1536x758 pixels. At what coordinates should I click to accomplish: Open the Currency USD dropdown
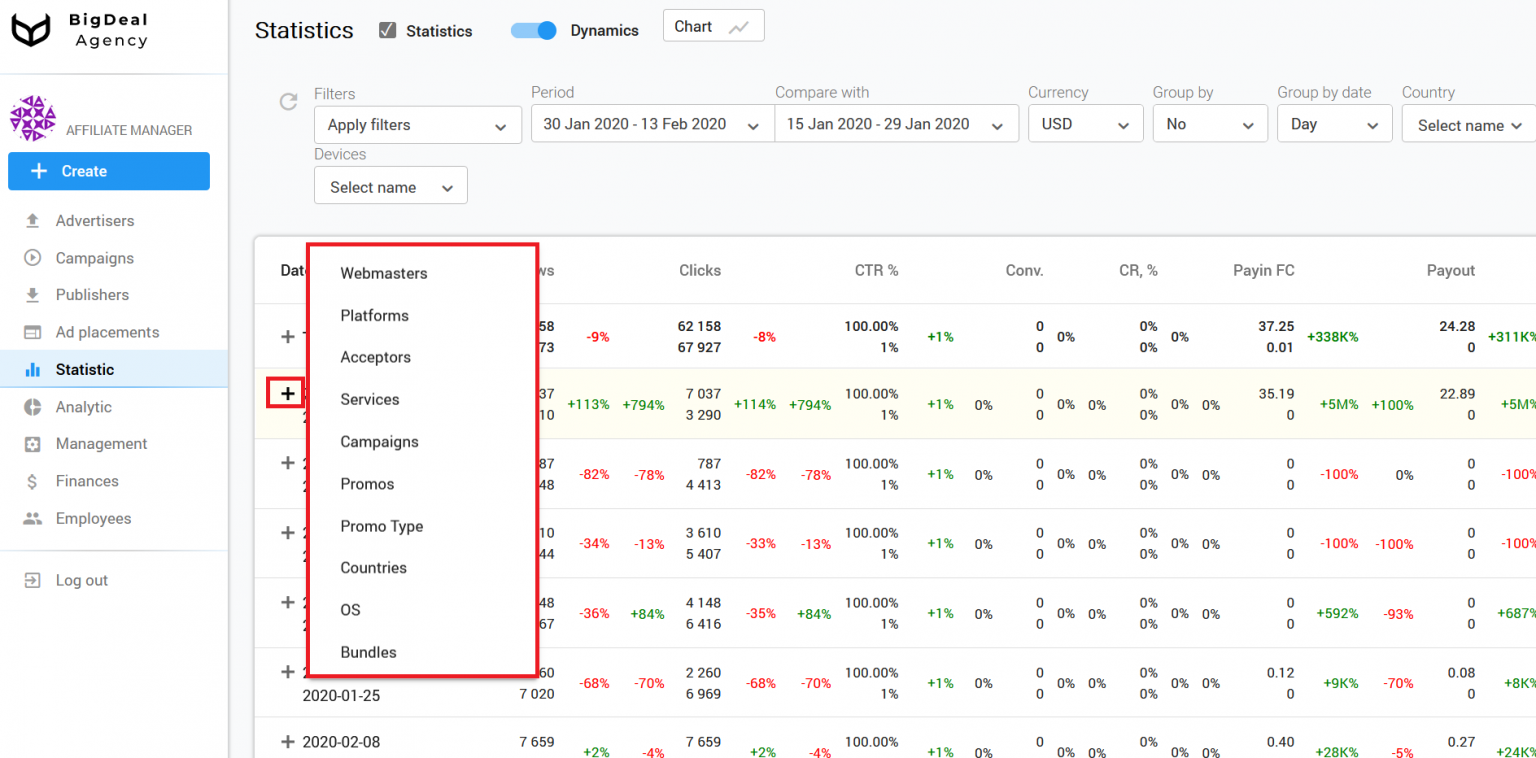click(1085, 124)
